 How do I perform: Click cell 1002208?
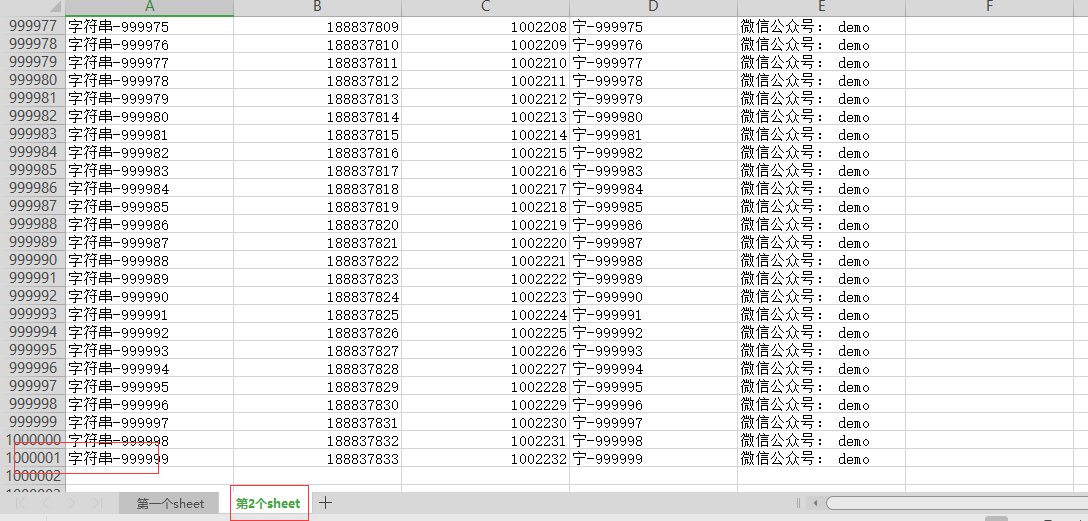point(485,27)
